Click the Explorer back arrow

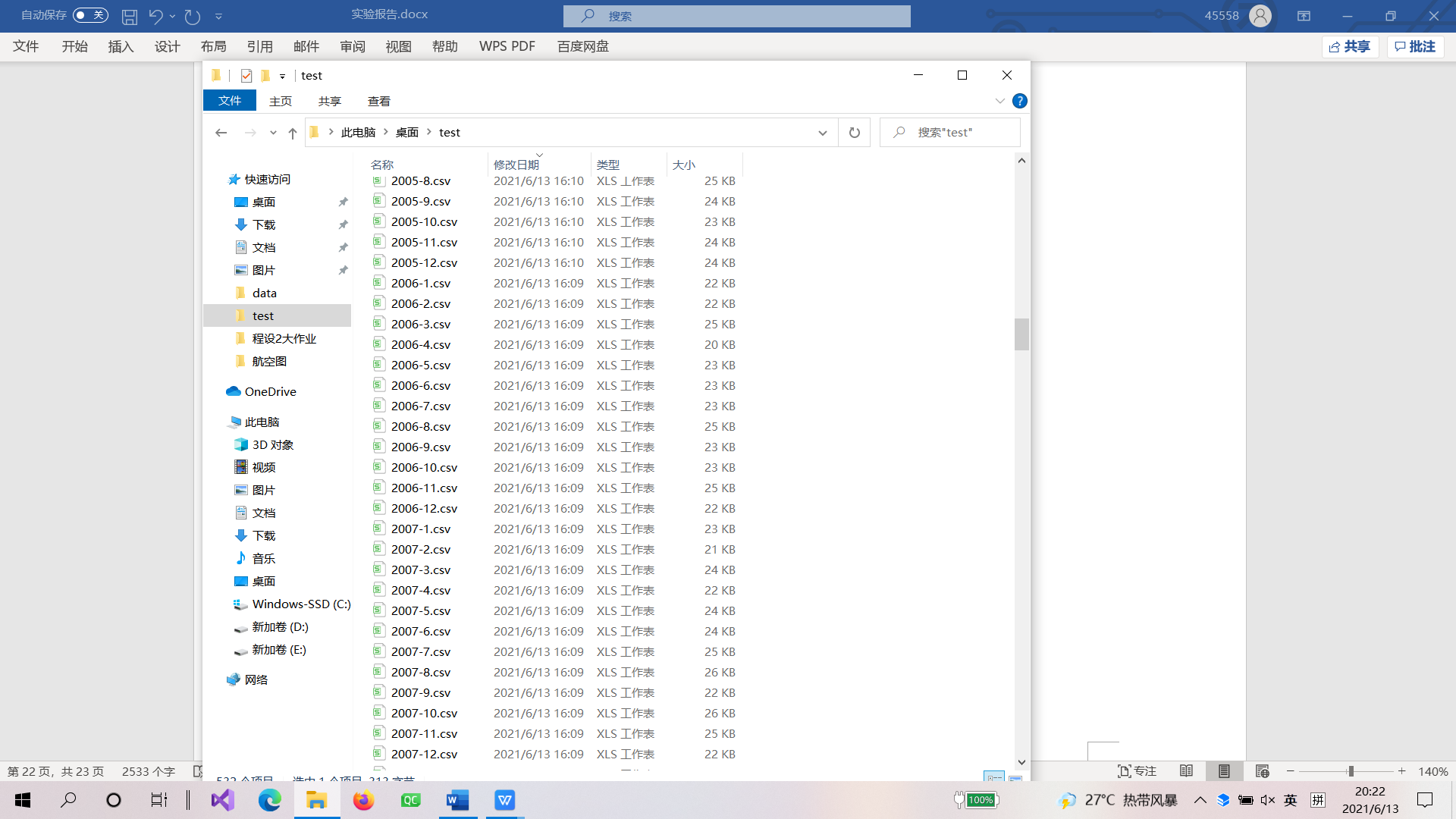tap(221, 133)
